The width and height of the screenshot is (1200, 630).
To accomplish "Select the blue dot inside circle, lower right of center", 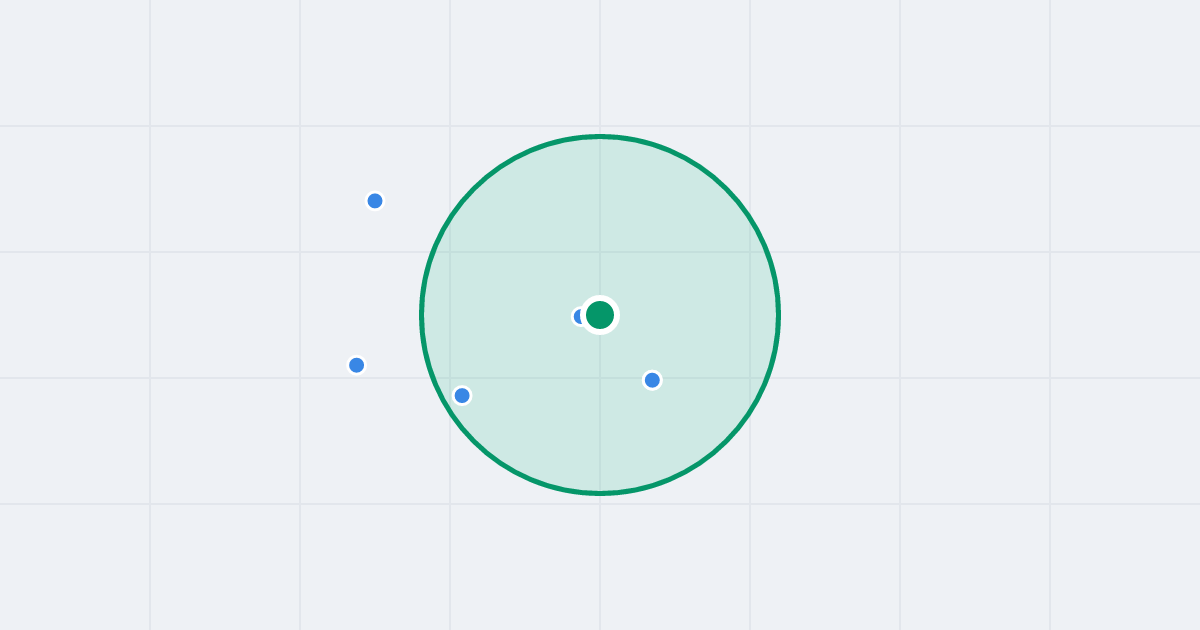I will [x=652, y=380].
